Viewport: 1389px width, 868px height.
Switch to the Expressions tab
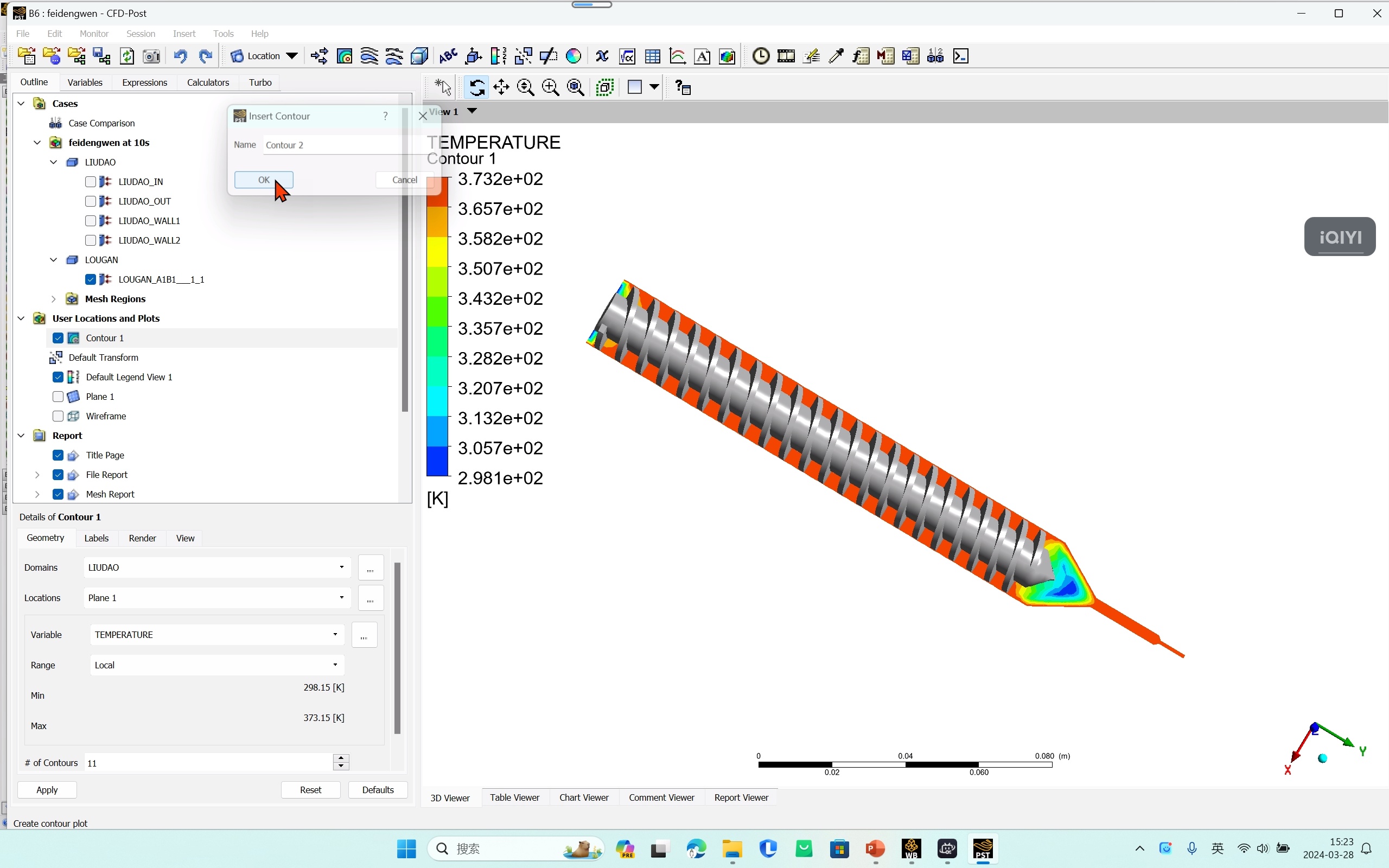(145, 82)
